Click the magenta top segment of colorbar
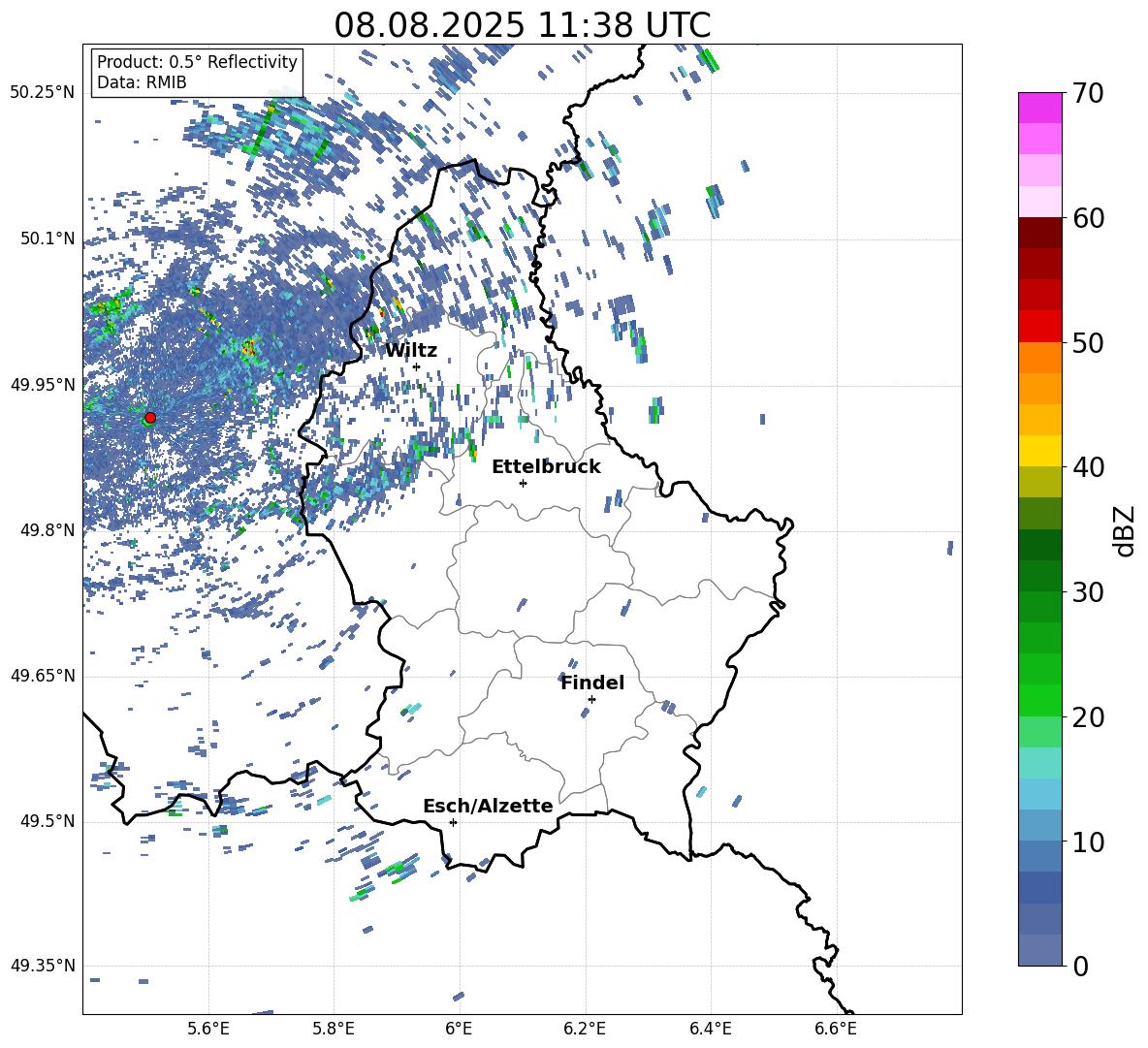This screenshot has height=1048, width=1148. 1039,109
